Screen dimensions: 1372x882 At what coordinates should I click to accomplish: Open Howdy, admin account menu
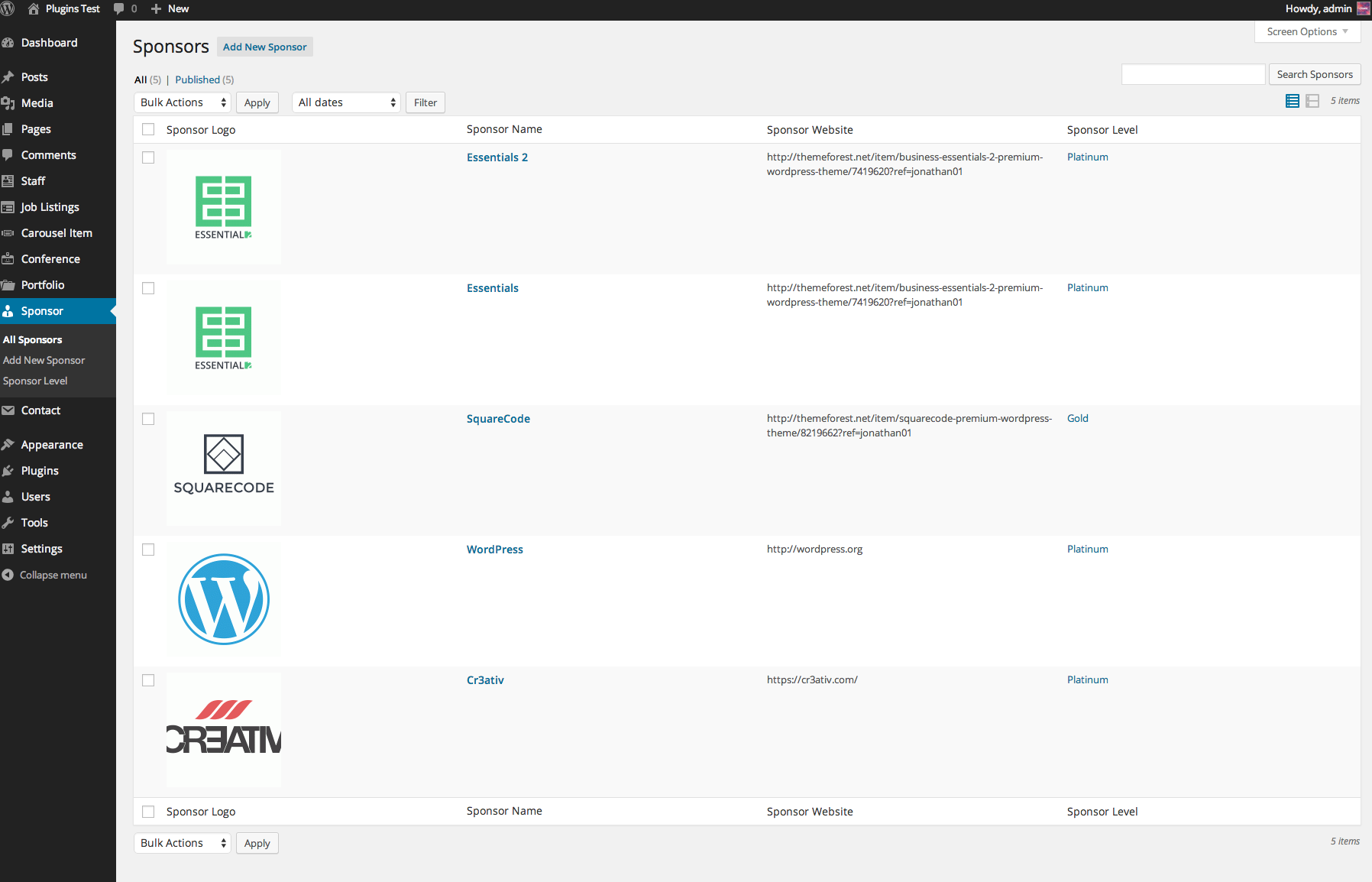pos(1327,8)
